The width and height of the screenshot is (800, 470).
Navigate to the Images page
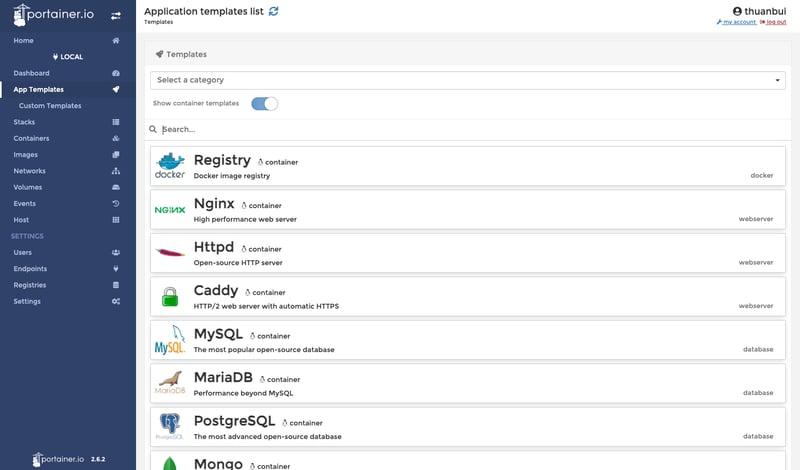pos(26,155)
